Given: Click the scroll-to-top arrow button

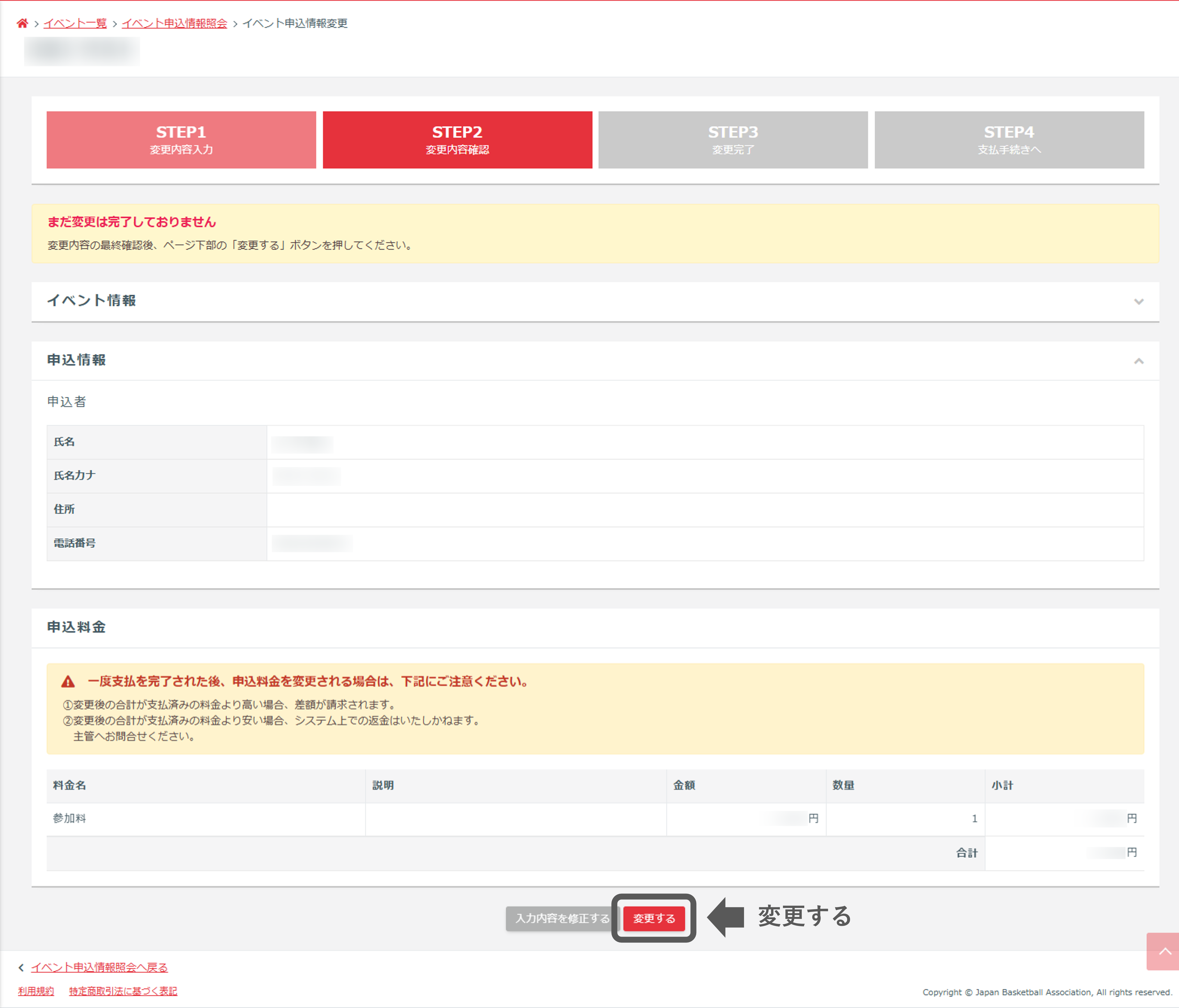Looking at the screenshot, I should coord(1164,951).
